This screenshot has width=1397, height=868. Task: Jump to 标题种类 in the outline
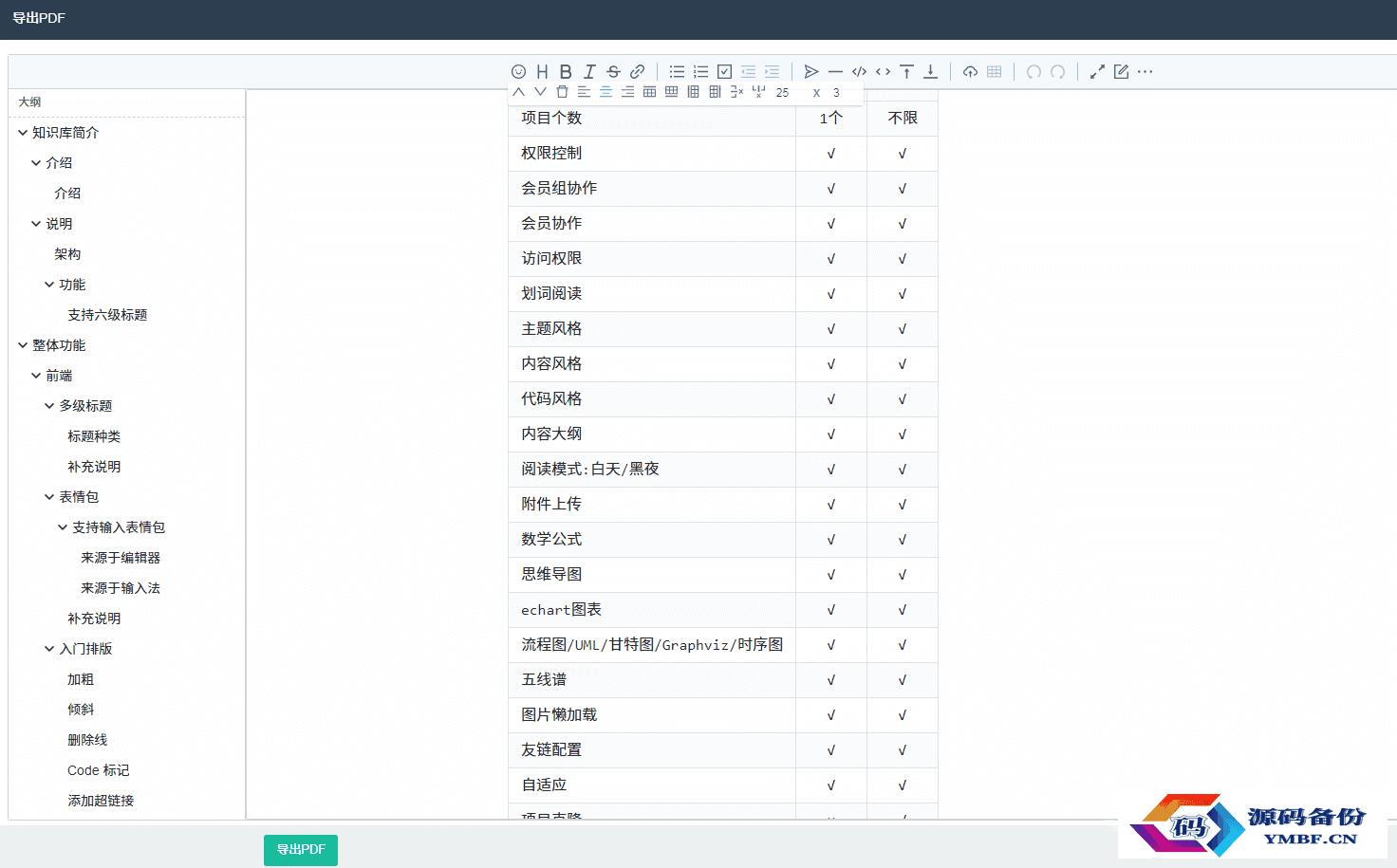pyautogui.click(x=94, y=436)
